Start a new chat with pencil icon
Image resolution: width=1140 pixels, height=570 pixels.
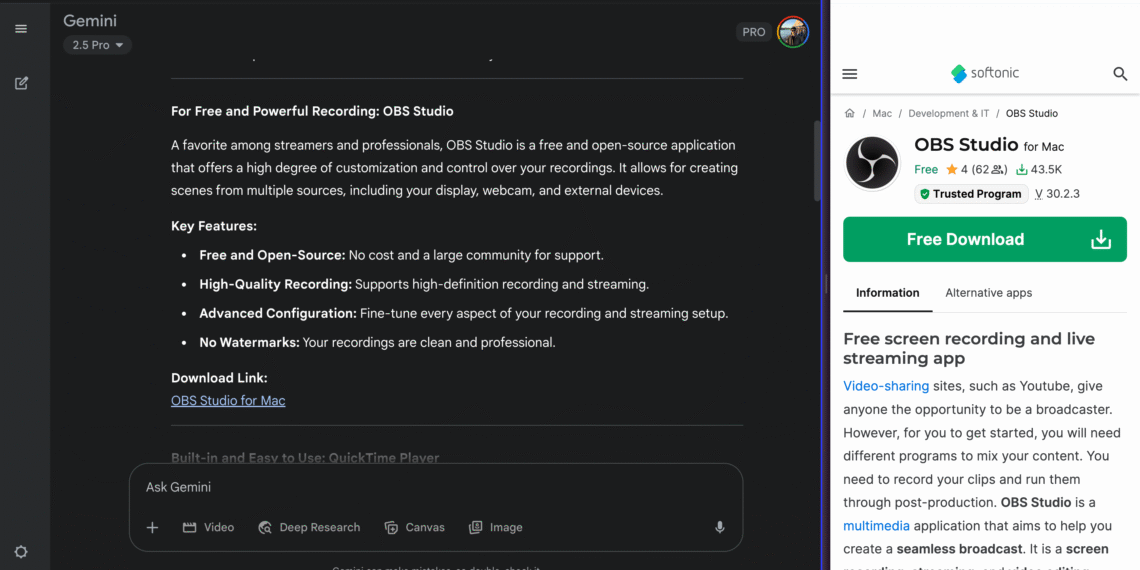click(x=21, y=83)
